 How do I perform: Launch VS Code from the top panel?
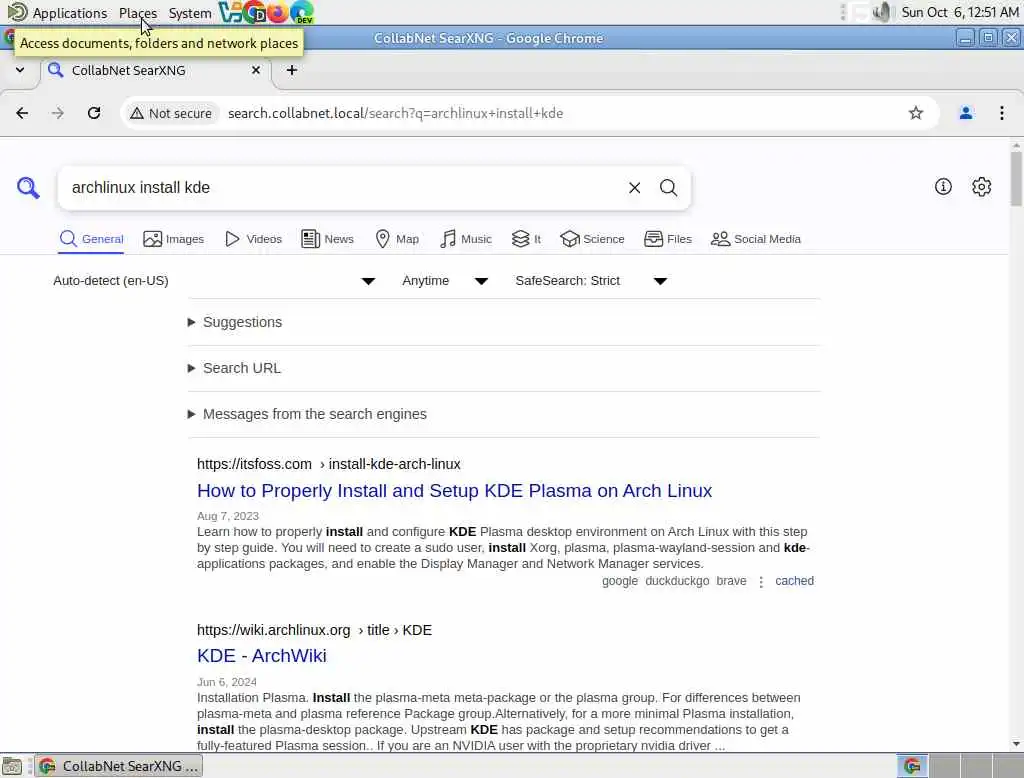click(x=230, y=12)
